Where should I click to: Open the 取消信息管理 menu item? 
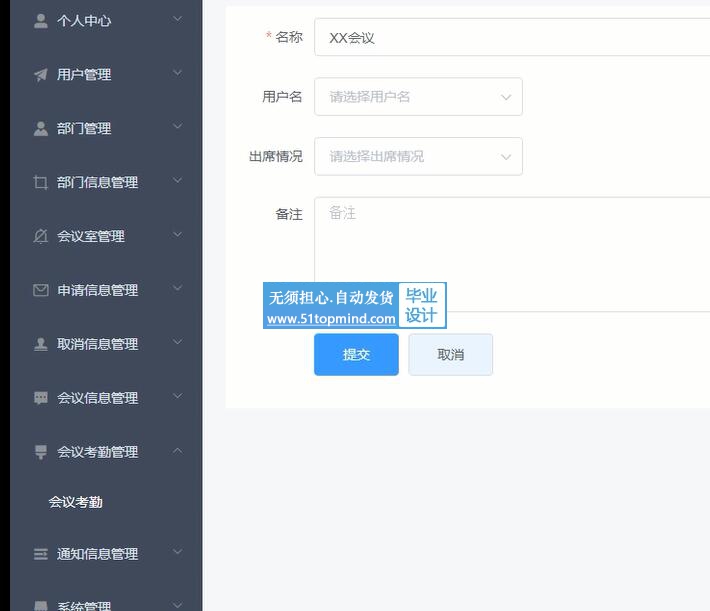pyautogui.click(x=106, y=344)
